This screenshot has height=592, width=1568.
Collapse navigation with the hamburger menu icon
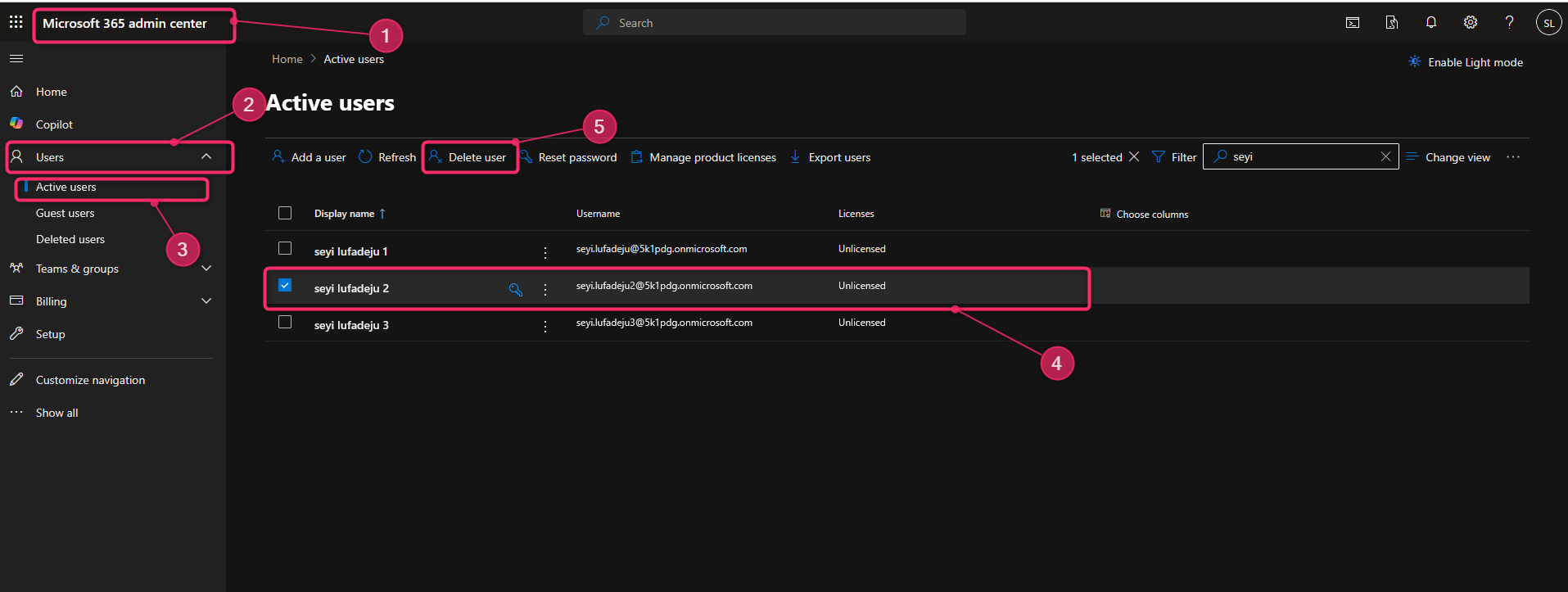tap(16, 59)
